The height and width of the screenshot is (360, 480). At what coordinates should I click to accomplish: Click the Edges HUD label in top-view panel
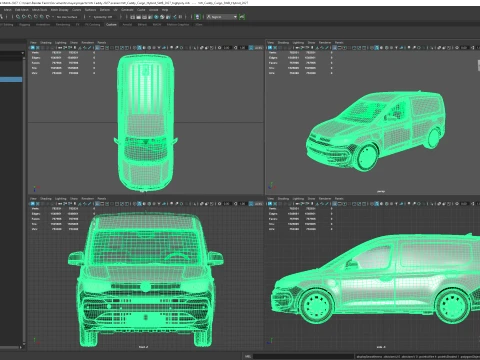tap(36, 58)
